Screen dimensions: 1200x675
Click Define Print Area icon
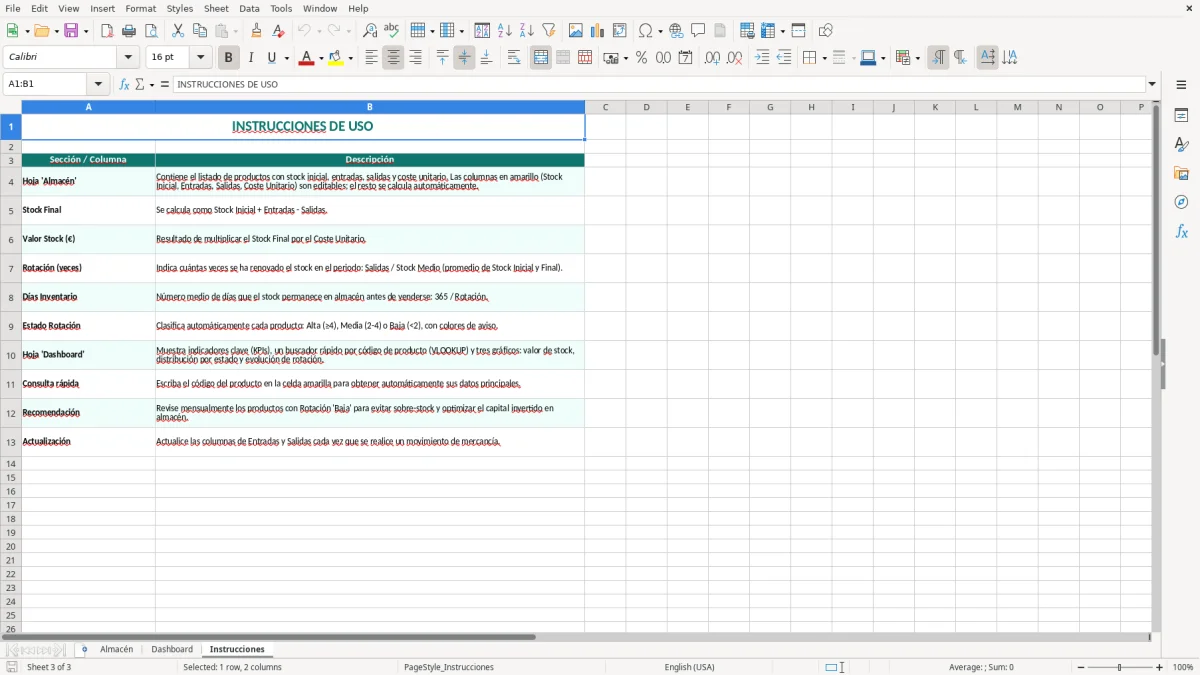[747, 31]
